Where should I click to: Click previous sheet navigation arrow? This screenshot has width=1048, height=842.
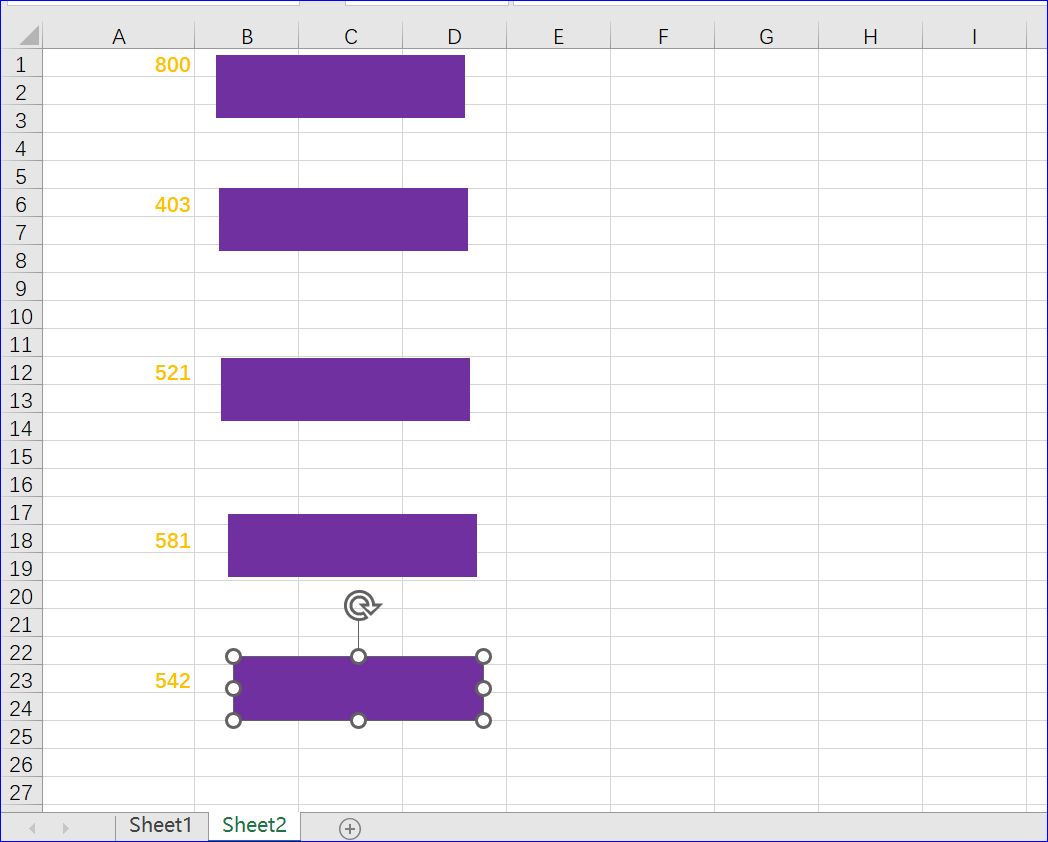32,829
